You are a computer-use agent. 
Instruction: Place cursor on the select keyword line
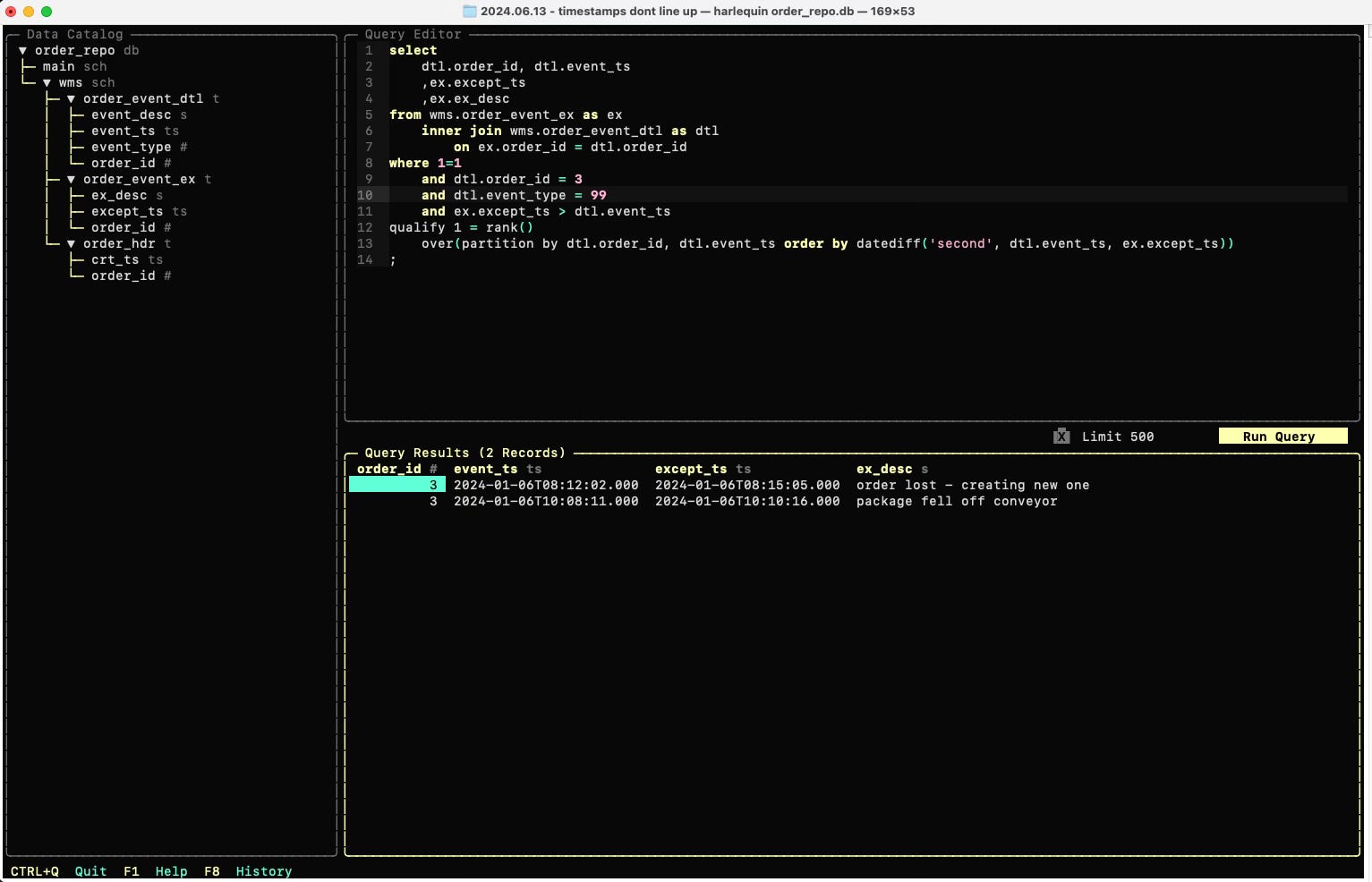(x=413, y=51)
